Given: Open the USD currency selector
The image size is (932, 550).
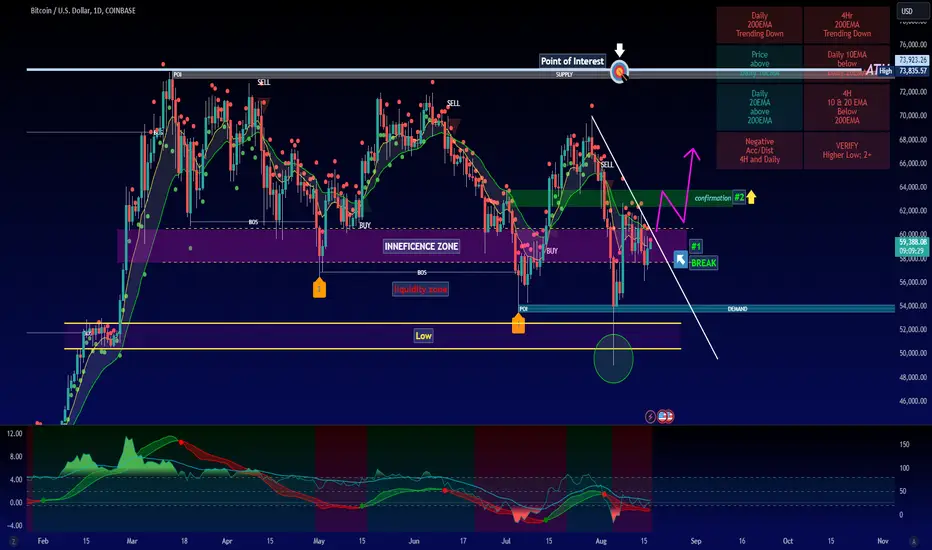Looking at the screenshot, I should pyautogui.click(x=907, y=11).
